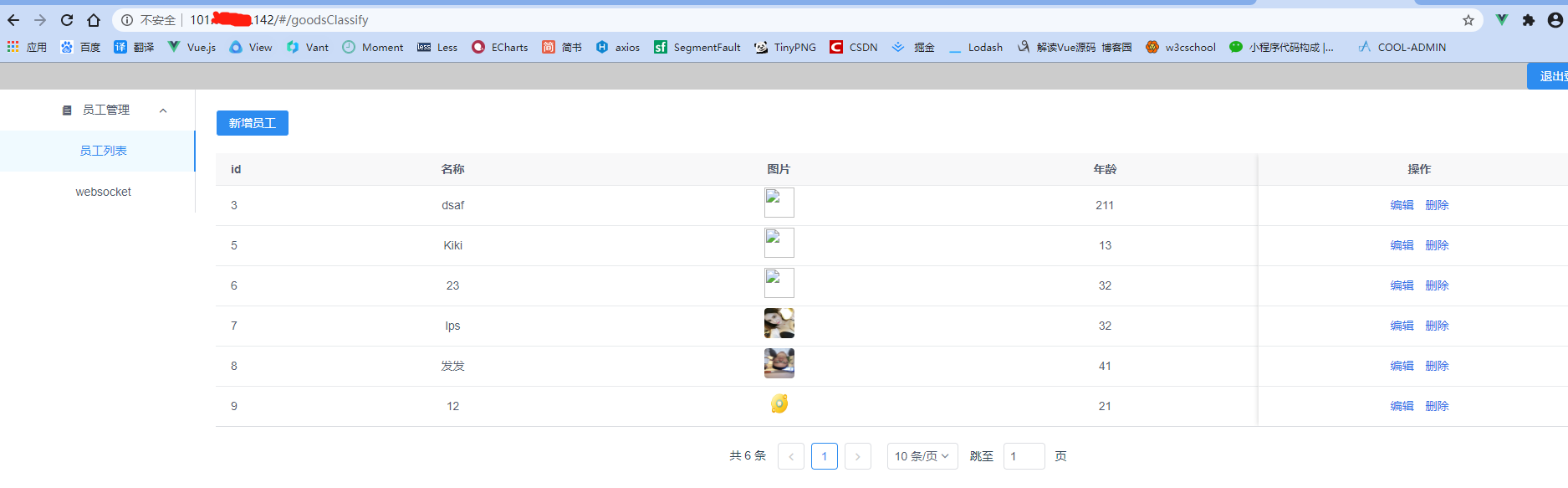Image resolution: width=1568 pixels, height=488 pixels.
Task: Delete employee 发发 with 删除
Action: coord(1437,366)
